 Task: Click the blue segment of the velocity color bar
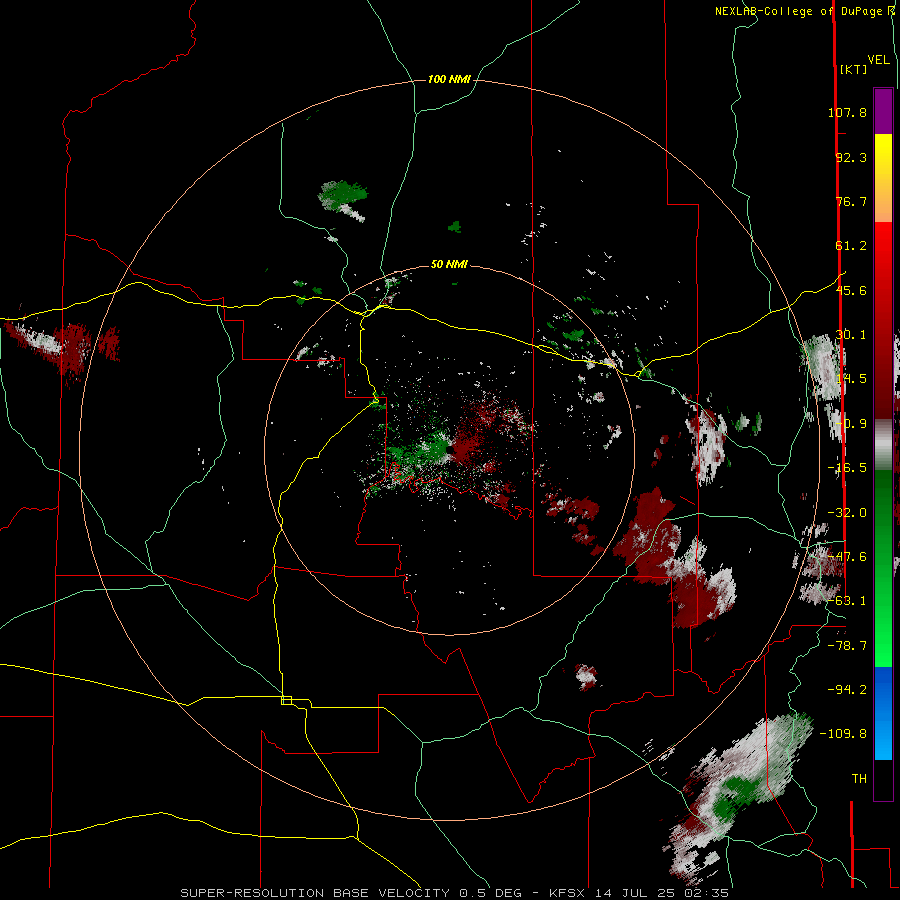click(x=883, y=713)
